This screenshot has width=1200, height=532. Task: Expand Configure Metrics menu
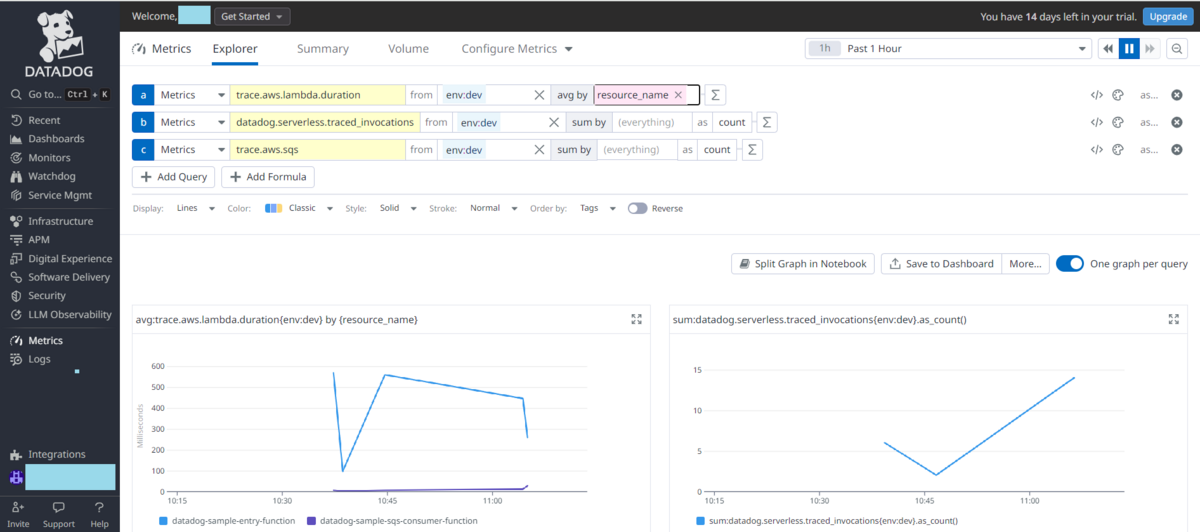tap(517, 48)
